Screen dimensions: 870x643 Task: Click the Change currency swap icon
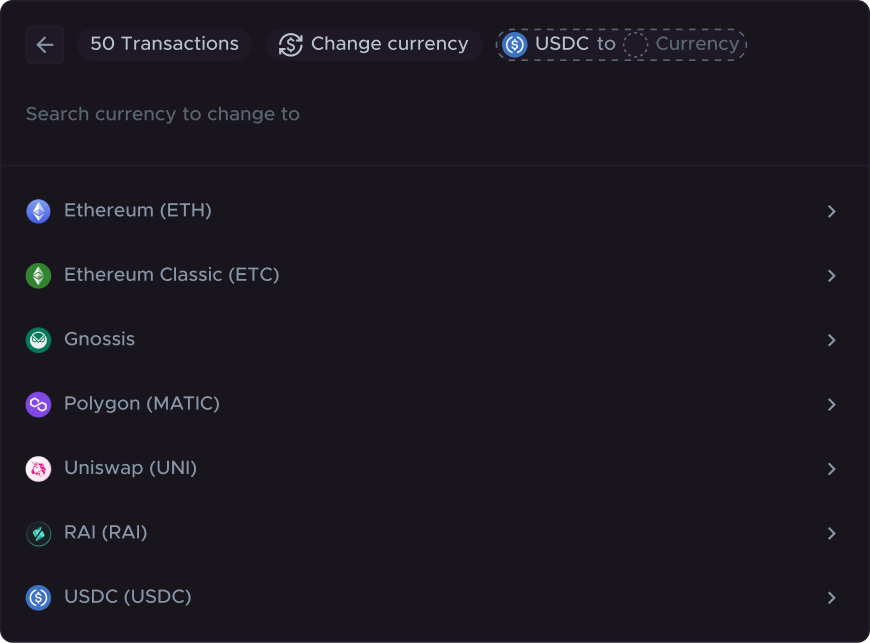coord(290,45)
